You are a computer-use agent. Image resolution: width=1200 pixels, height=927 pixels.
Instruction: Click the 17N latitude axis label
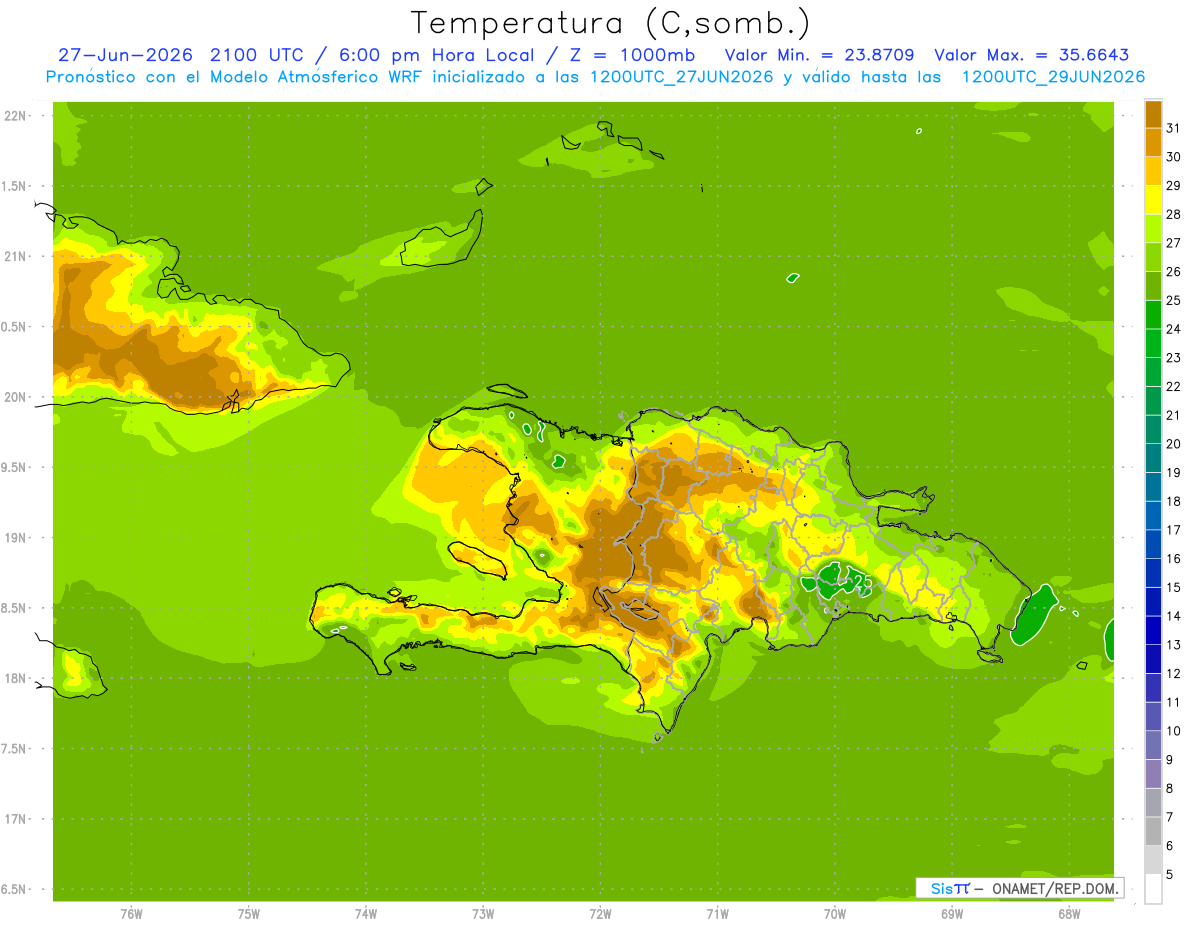click(17, 819)
